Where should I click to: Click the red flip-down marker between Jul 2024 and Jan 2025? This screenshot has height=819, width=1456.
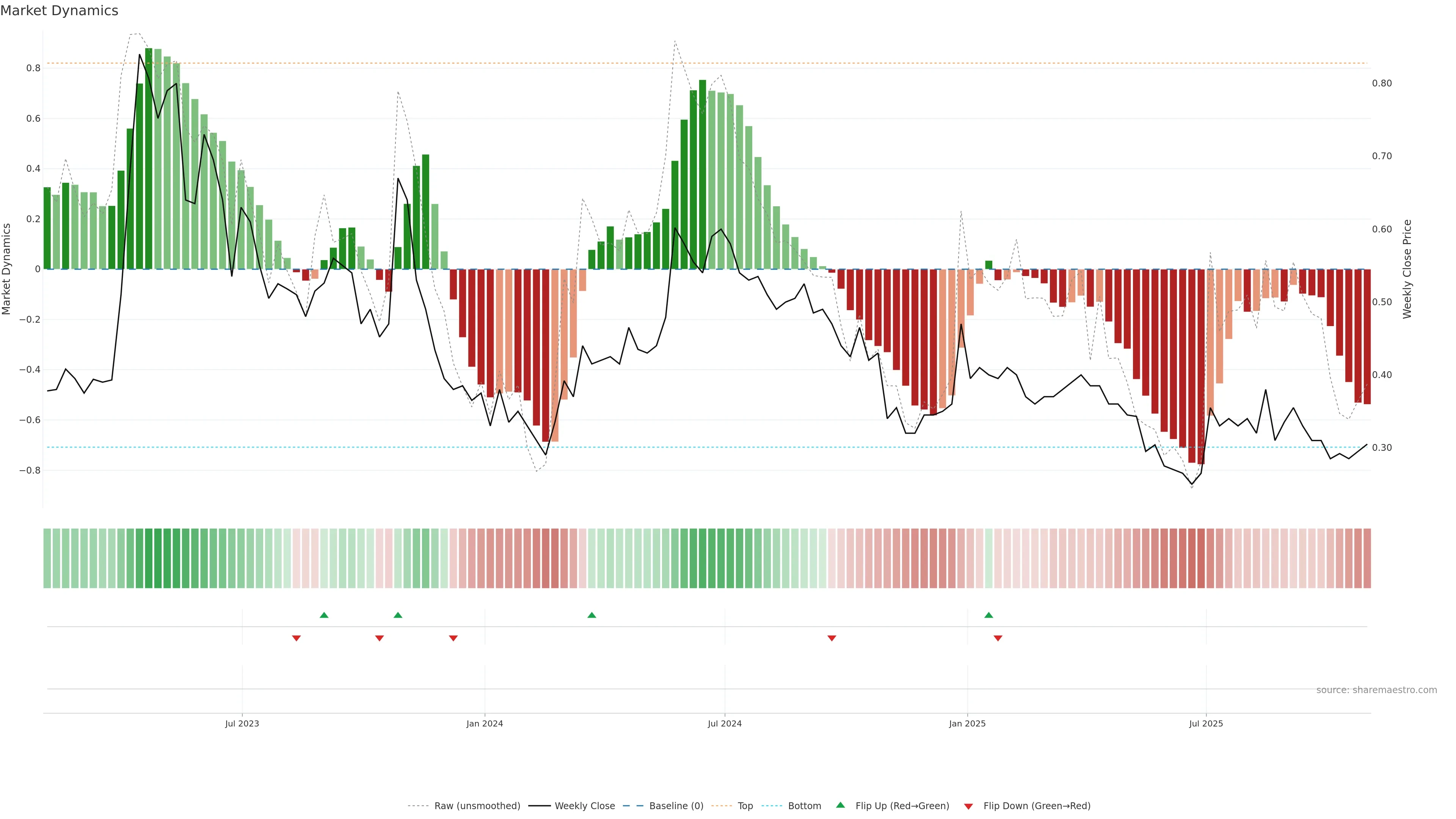[x=832, y=638]
